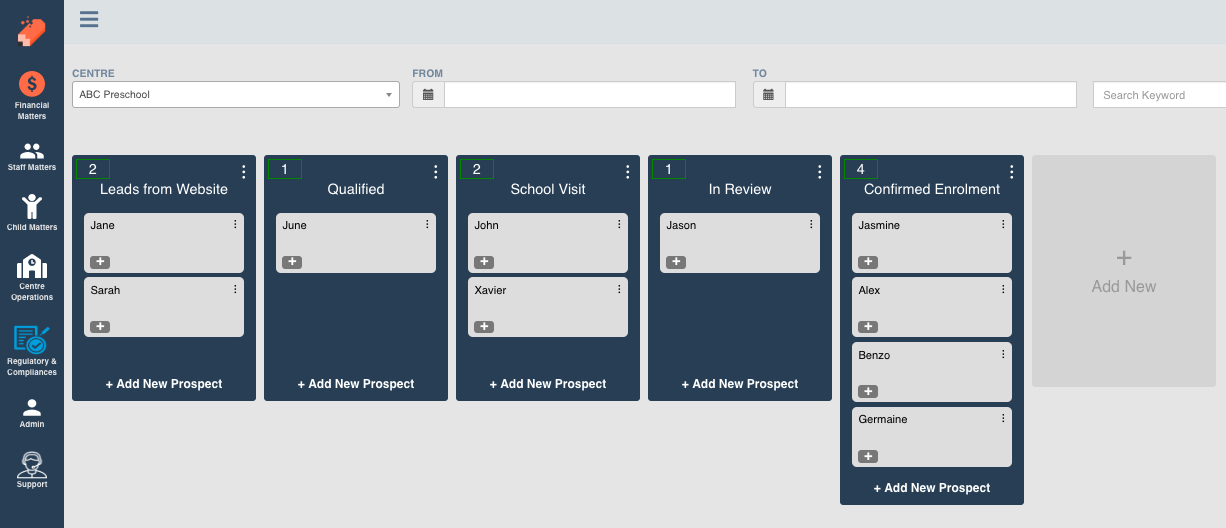
Task: Open Child Matters sidebar icon
Action: pyautogui.click(x=32, y=213)
